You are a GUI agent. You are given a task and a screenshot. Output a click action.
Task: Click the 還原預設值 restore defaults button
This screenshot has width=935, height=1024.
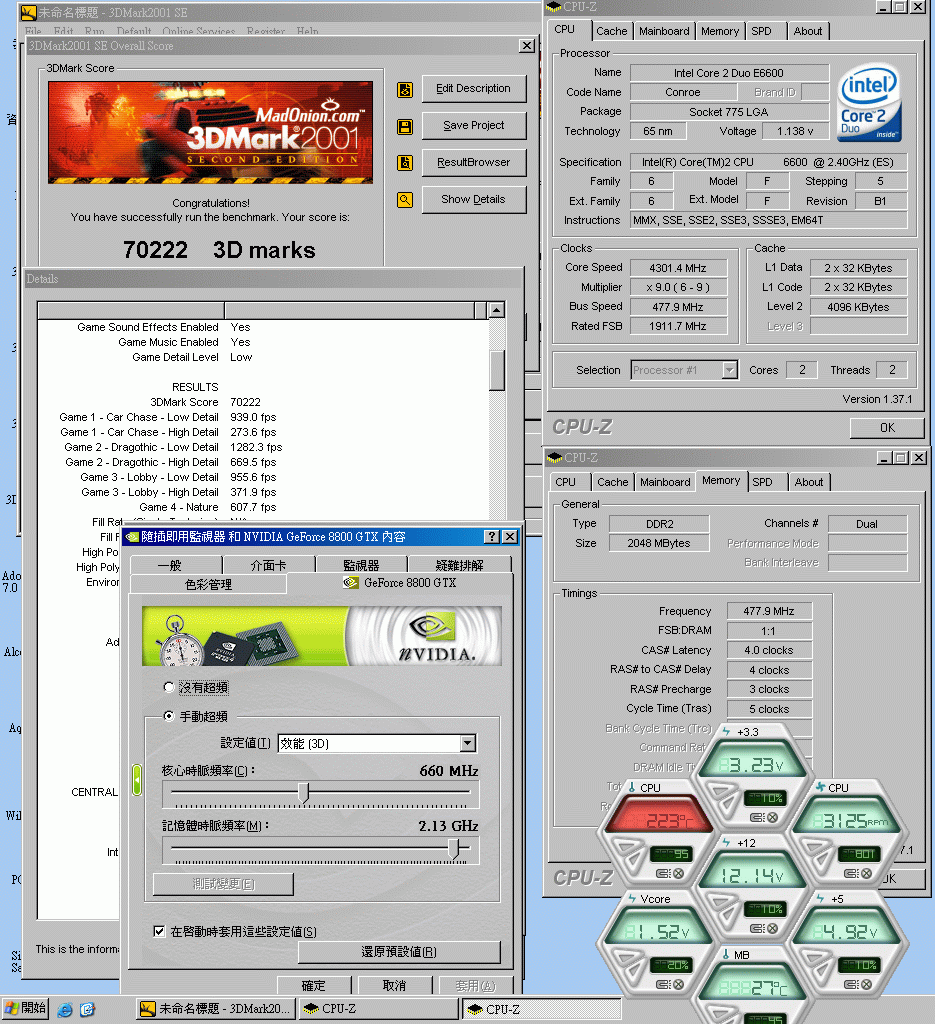click(x=399, y=952)
